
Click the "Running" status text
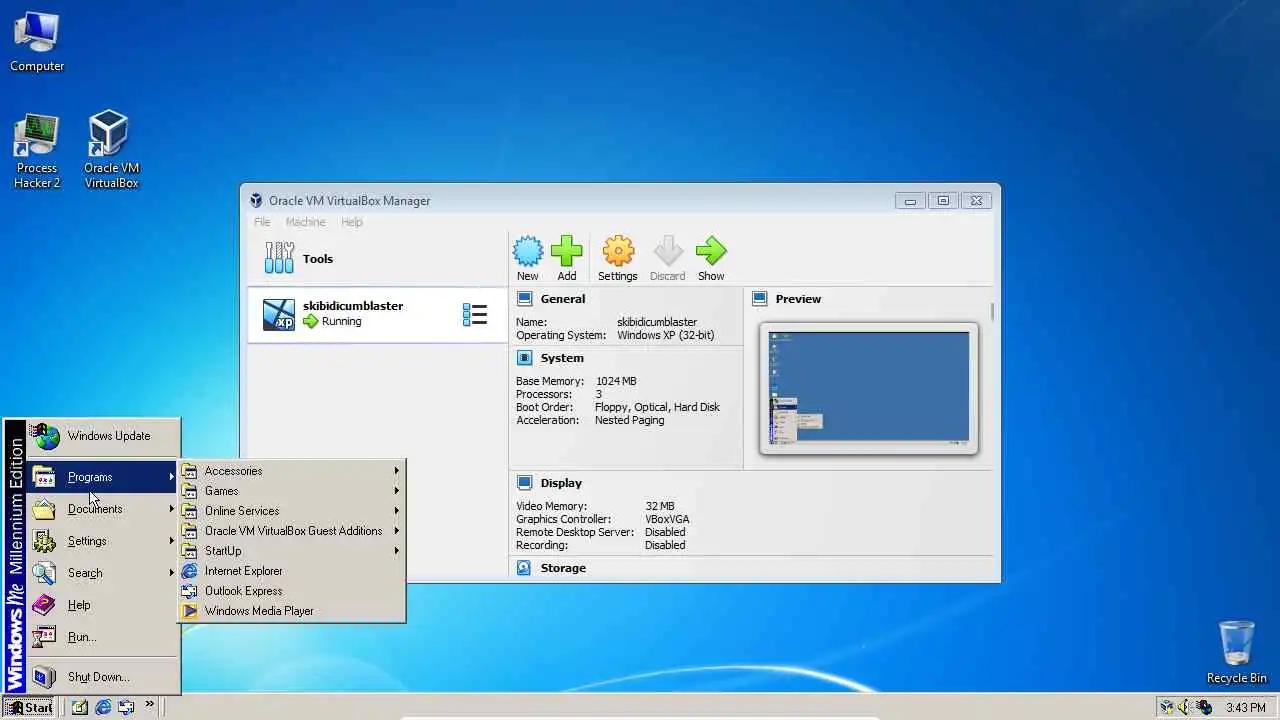pos(341,321)
